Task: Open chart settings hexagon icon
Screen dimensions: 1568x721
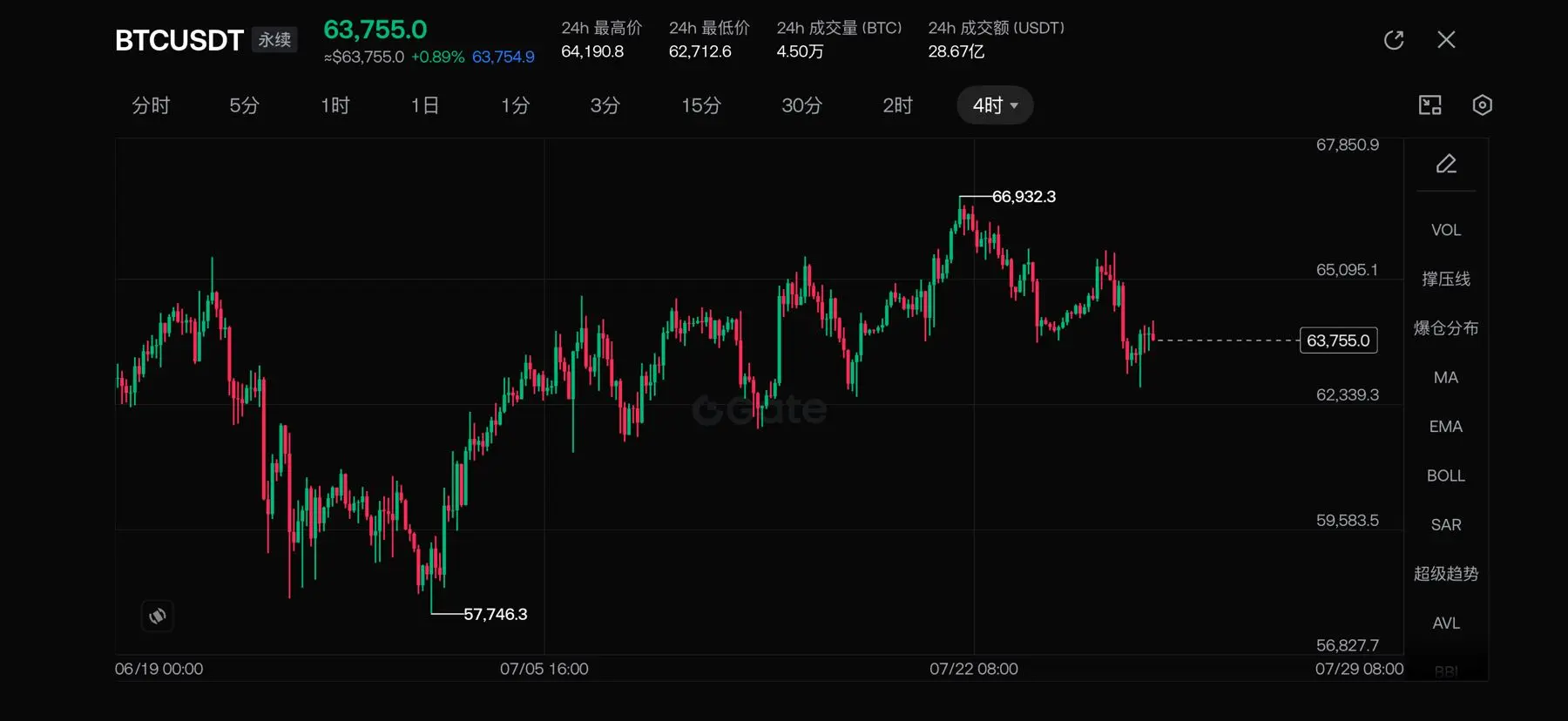Action: [1482, 105]
